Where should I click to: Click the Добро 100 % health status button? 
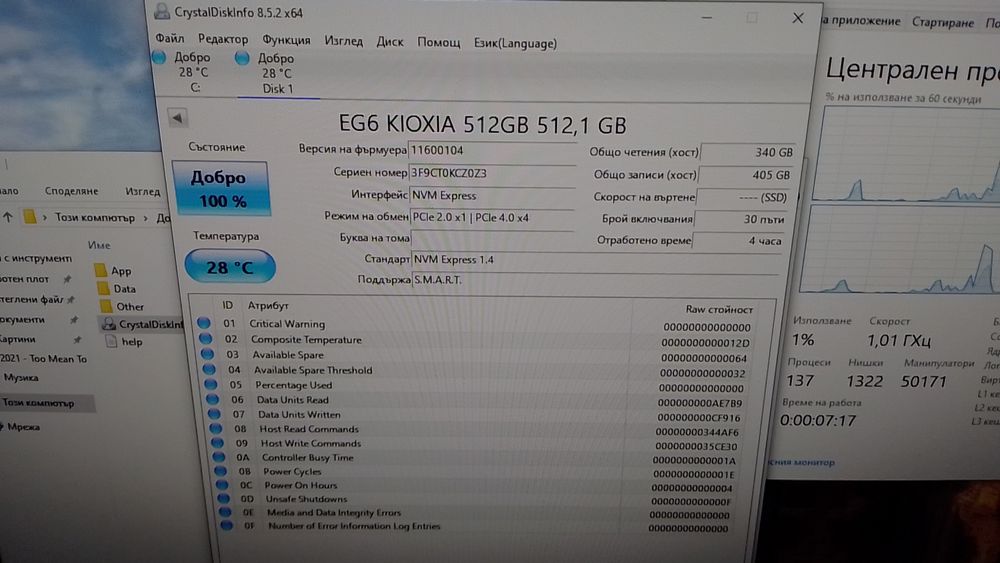(x=221, y=189)
